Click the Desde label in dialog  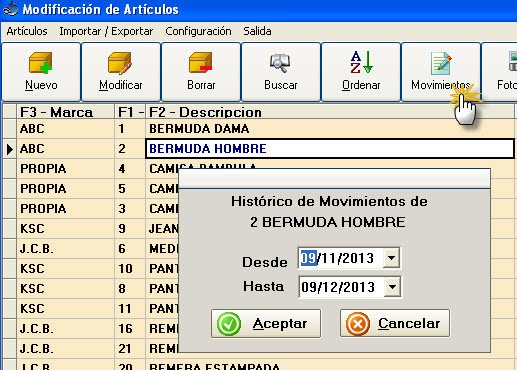pos(265,262)
